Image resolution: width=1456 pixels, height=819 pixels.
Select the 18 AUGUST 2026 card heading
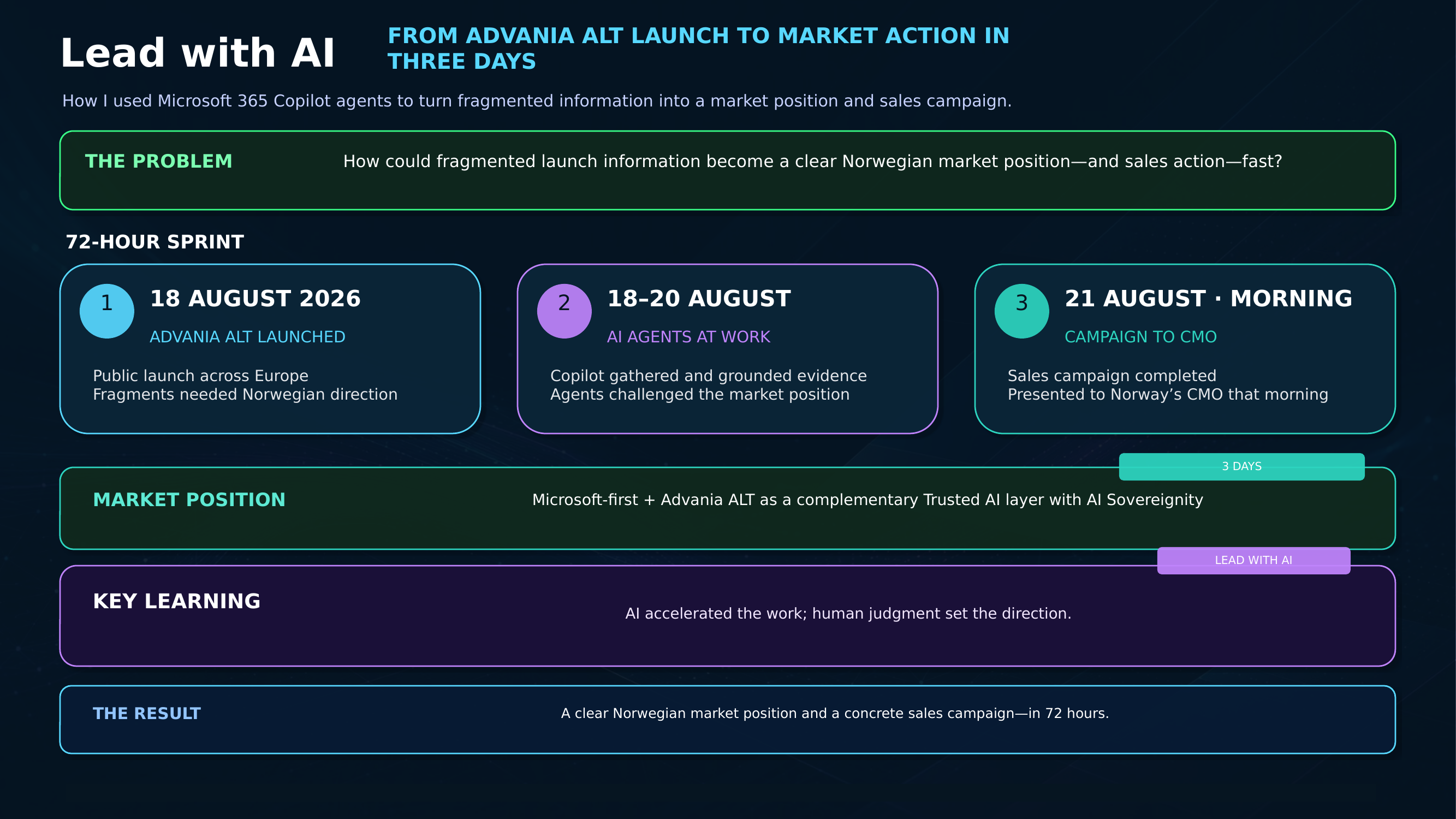pos(255,299)
